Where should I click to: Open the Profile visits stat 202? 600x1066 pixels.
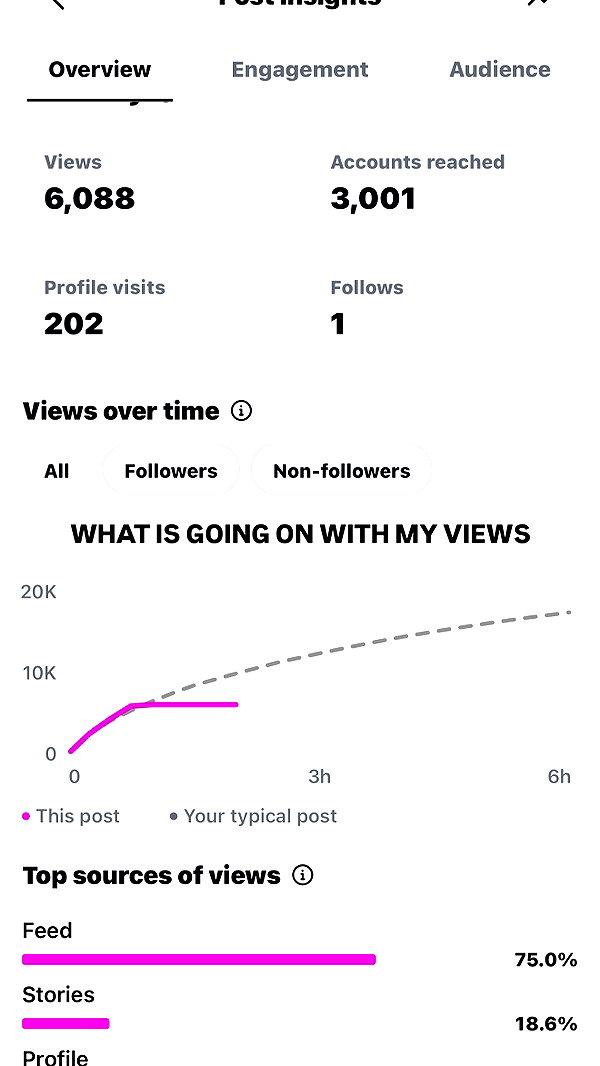click(x=73, y=324)
